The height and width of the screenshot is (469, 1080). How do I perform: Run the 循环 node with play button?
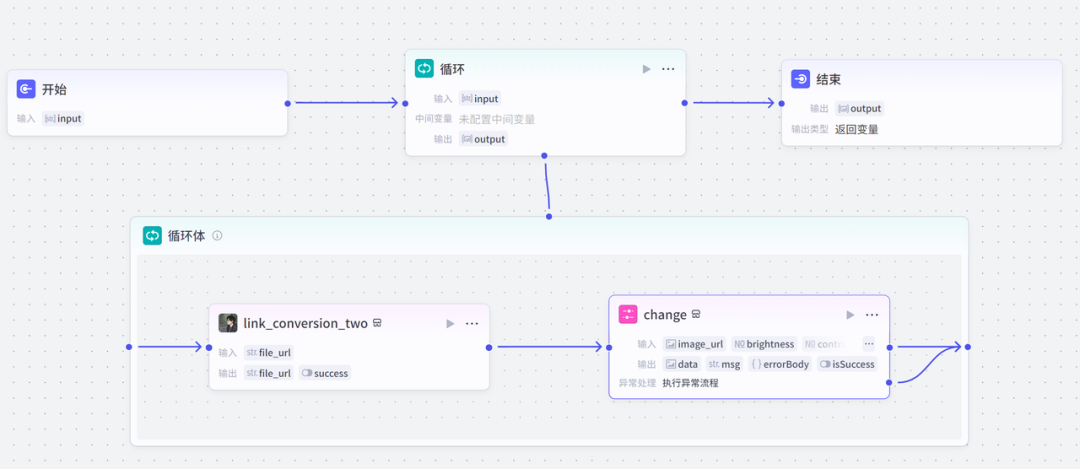(x=646, y=69)
